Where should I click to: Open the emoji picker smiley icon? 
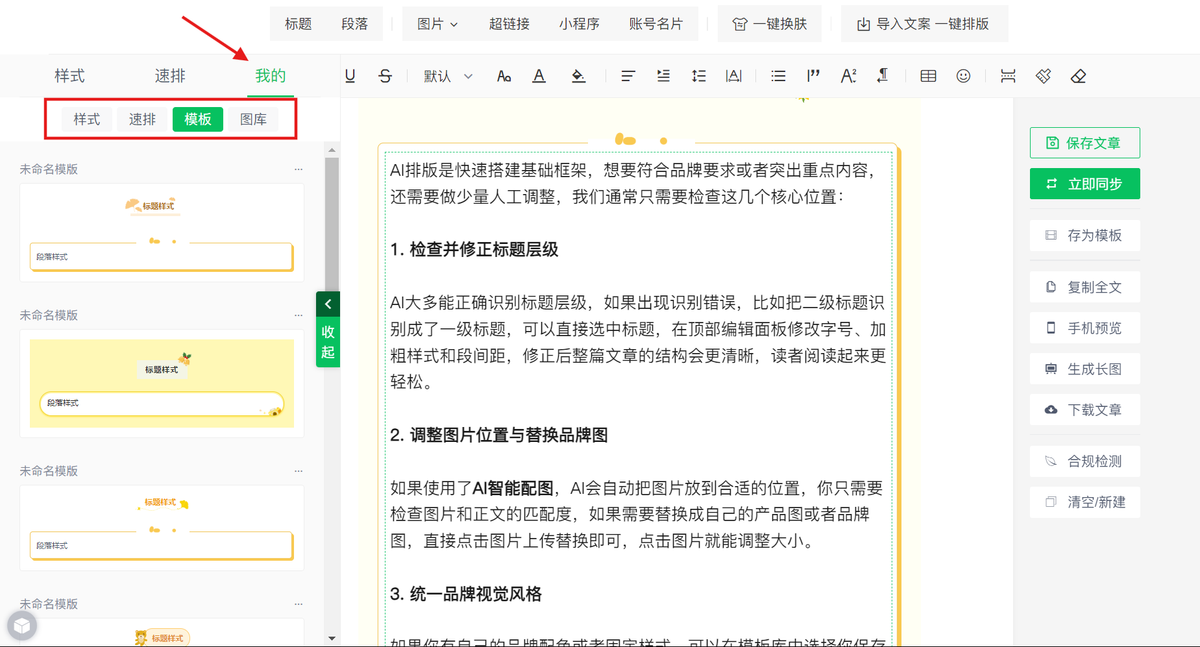[x=963, y=76]
